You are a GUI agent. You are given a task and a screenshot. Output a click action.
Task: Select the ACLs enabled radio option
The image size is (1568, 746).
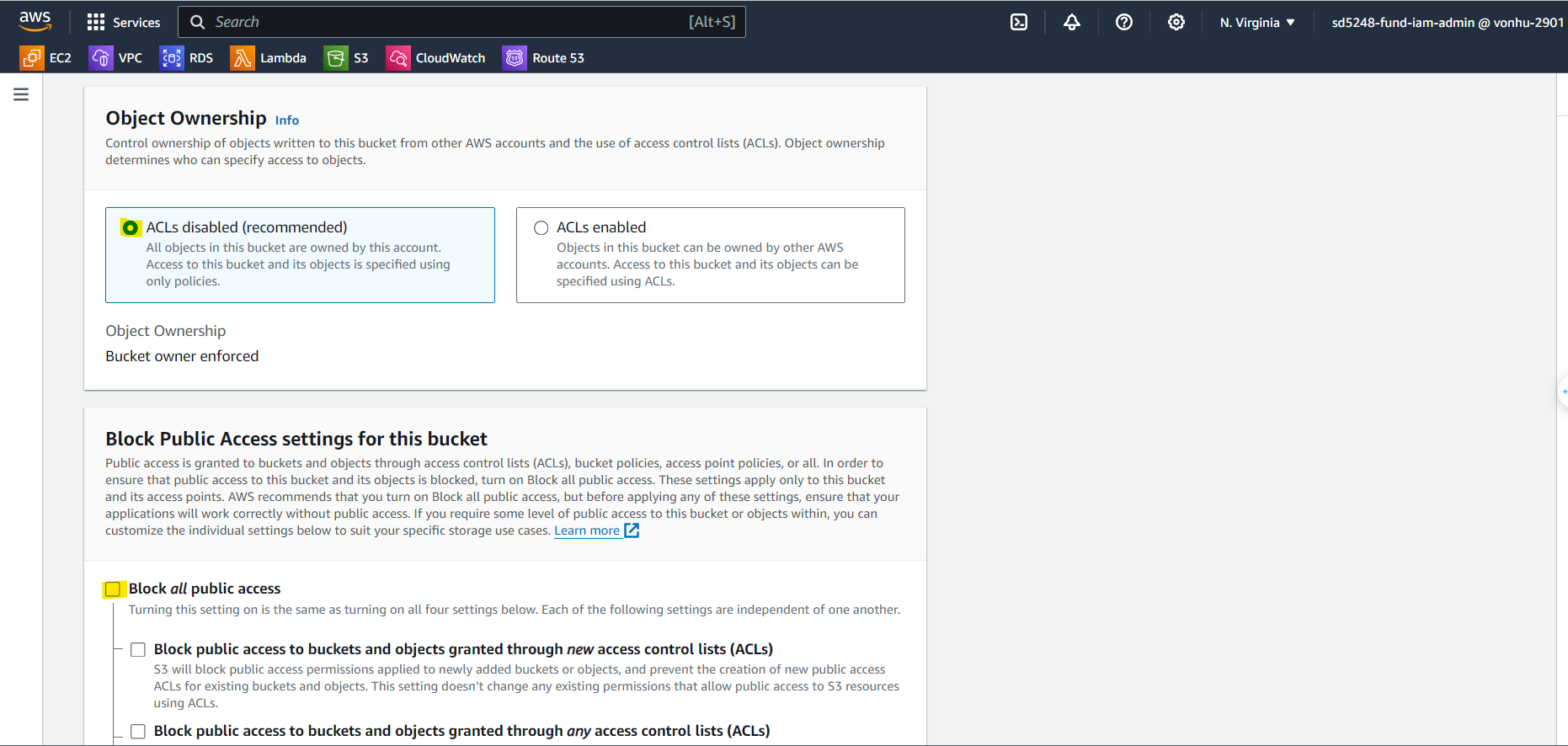point(541,228)
